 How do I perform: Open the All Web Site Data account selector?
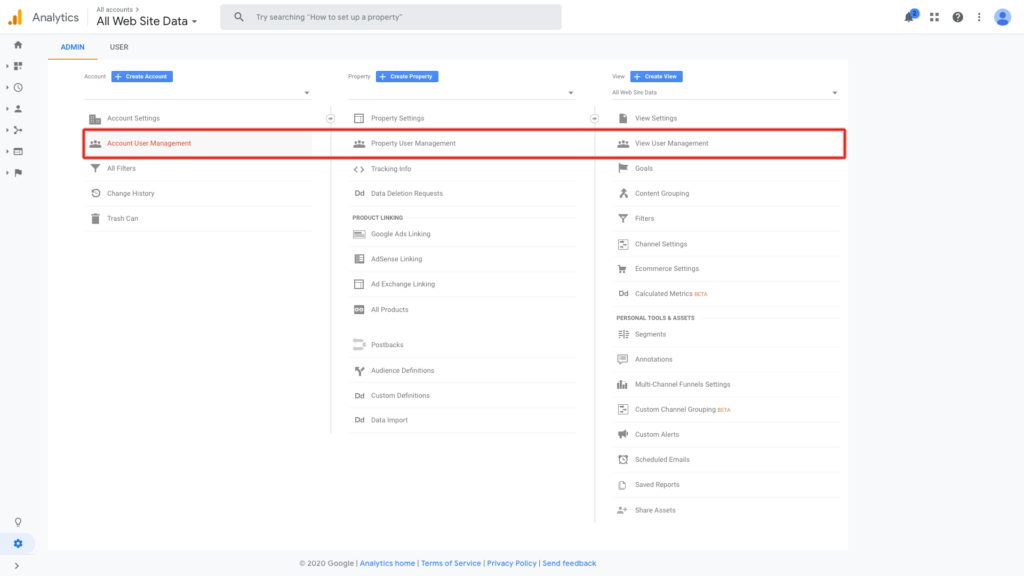(146, 20)
